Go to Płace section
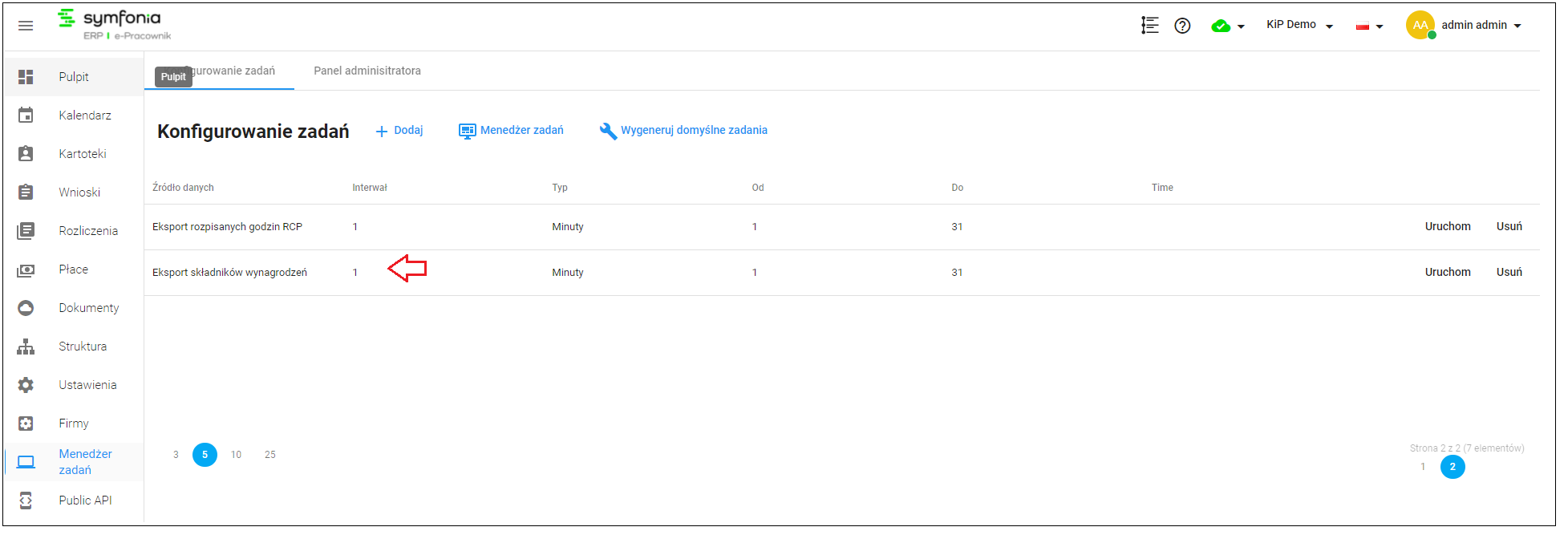Viewport: 1568px width, 535px height. click(74, 270)
